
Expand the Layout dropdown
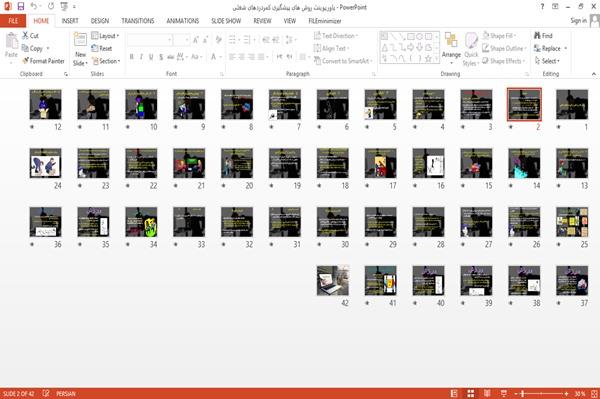(x=105, y=36)
